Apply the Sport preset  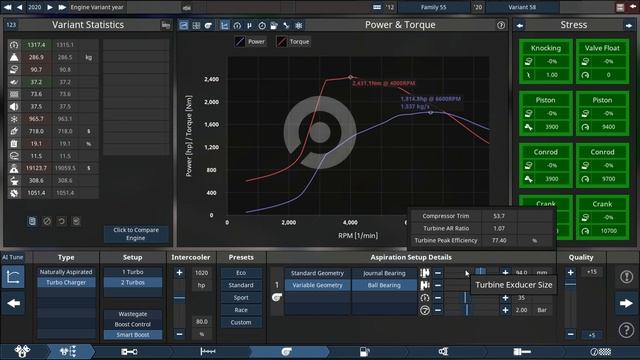click(241, 298)
